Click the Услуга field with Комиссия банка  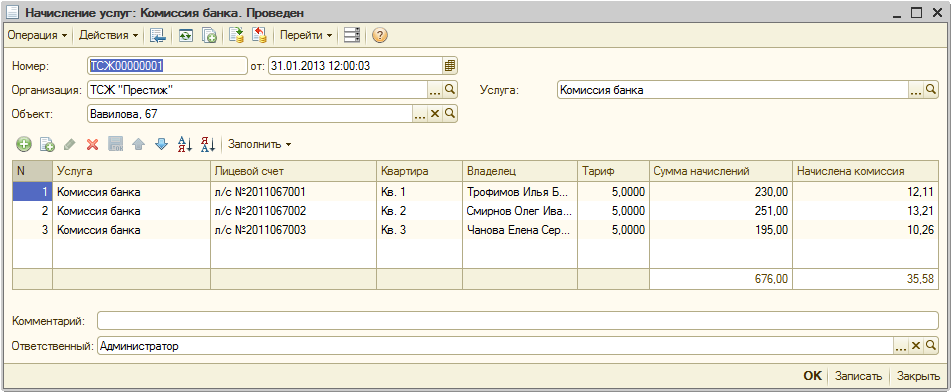(x=733, y=90)
